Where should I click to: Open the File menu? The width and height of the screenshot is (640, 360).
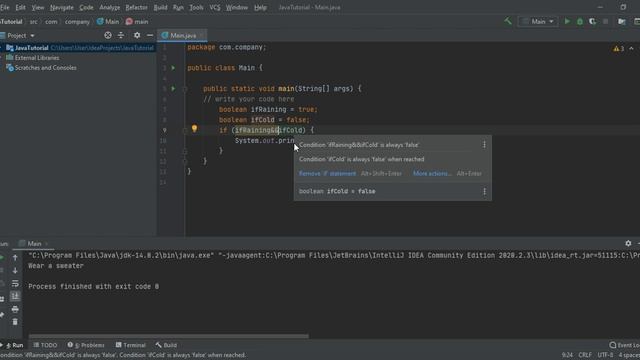pyautogui.click(x=4, y=7)
